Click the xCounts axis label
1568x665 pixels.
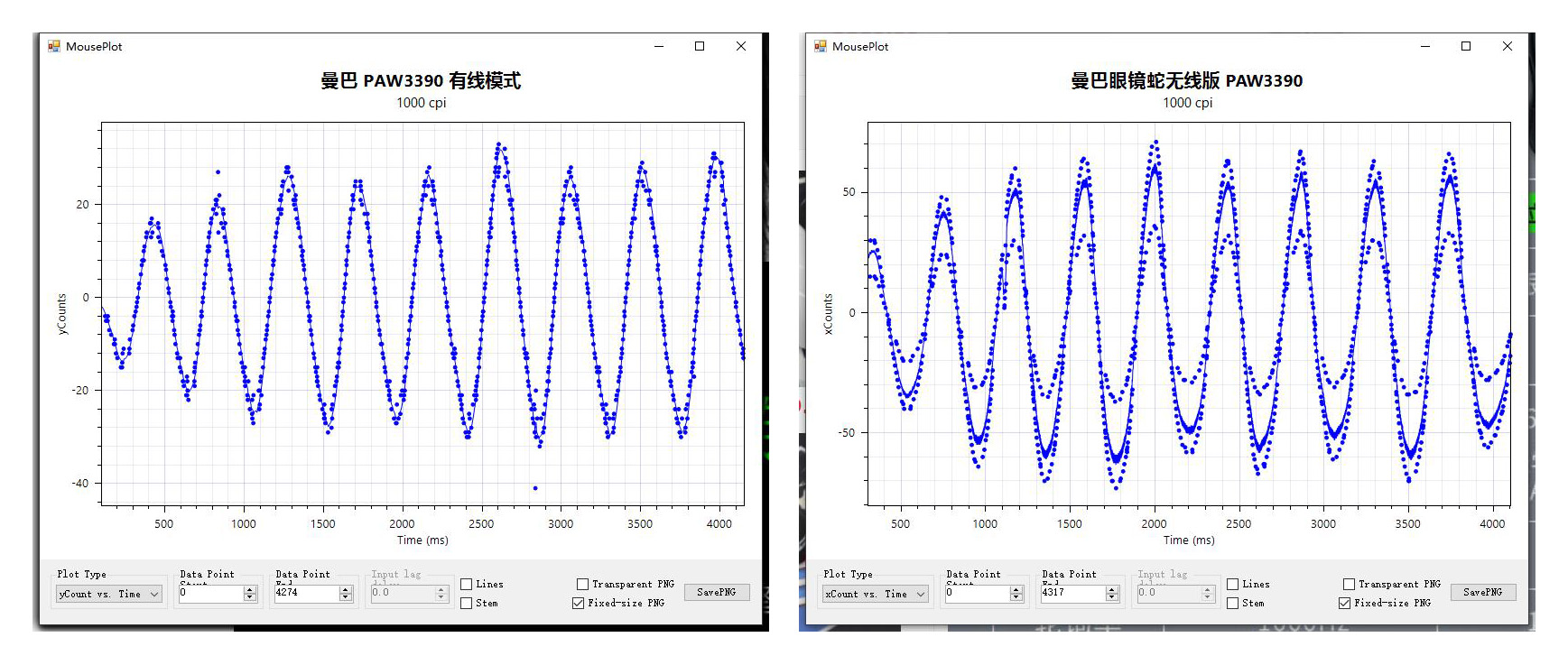pos(829,314)
